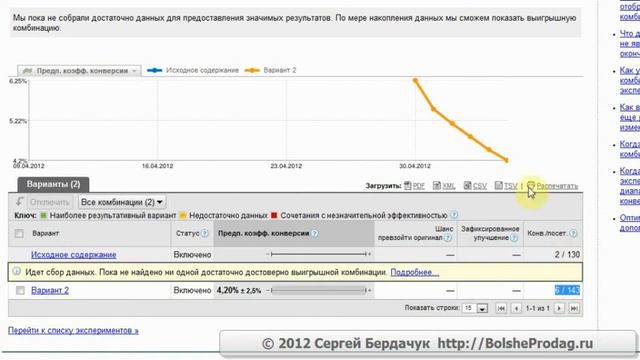Download report via TSV link
The width and height of the screenshot is (640, 360).
point(510,186)
